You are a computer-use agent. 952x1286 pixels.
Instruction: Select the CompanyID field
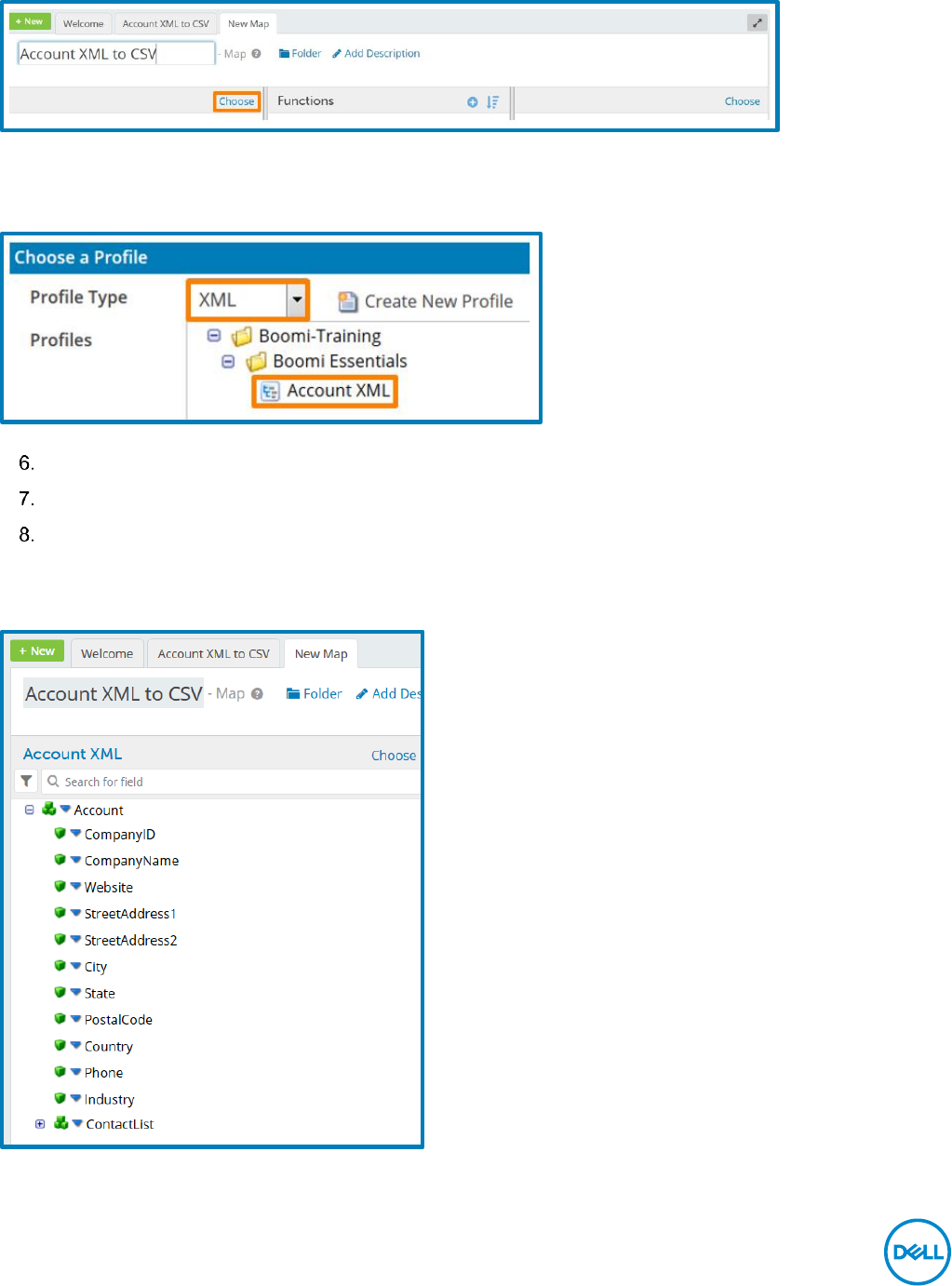pyautogui.click(x=120, y=835)
